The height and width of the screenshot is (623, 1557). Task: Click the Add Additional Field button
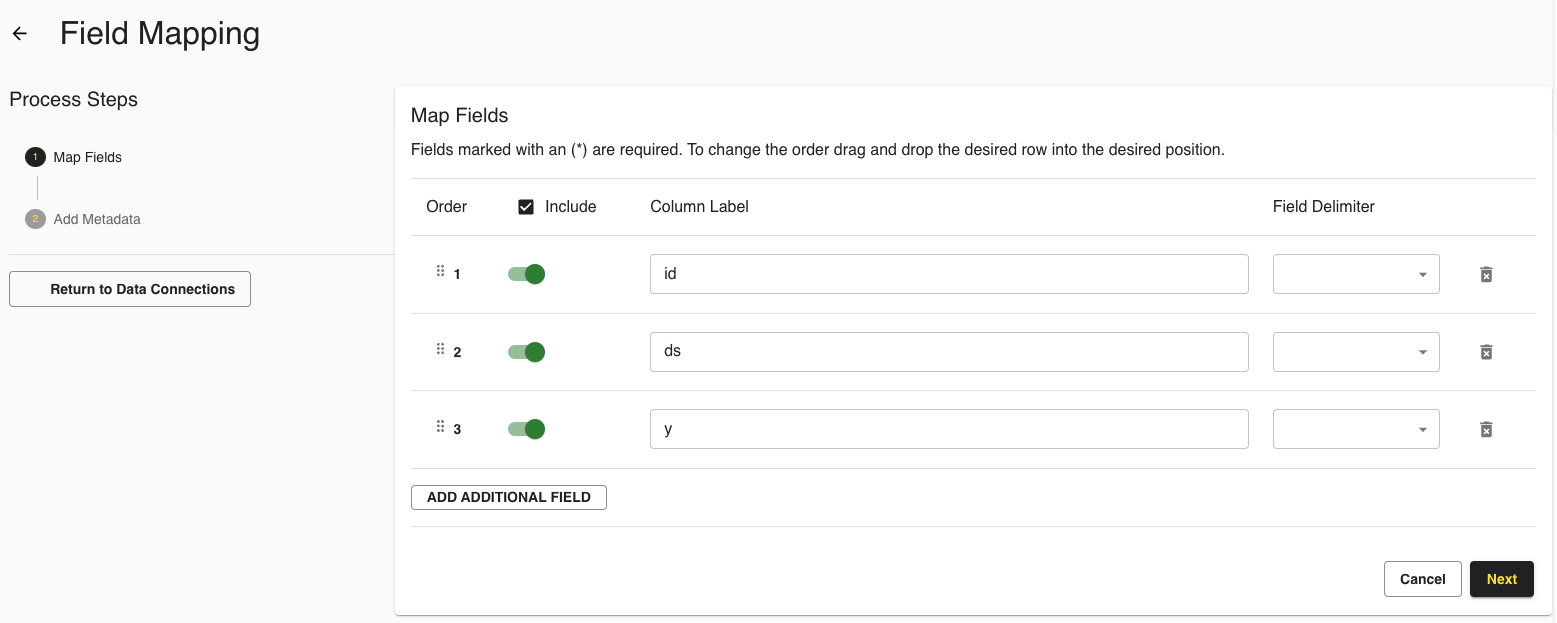click(x=508, y=497)
